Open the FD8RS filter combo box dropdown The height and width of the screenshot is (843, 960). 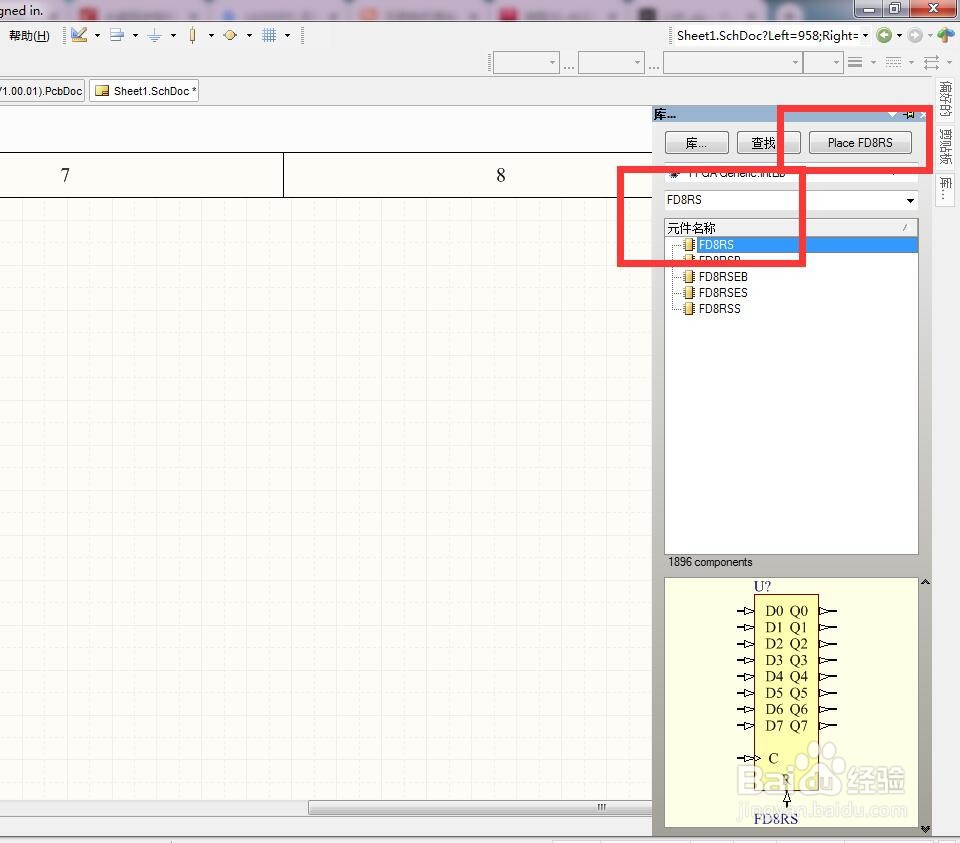pyautogui.click(x=910, y=200)
